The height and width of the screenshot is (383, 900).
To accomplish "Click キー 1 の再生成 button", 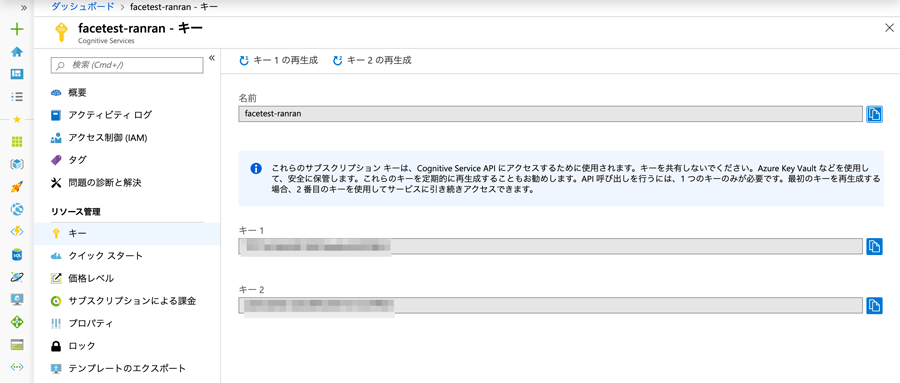I will pyautogui.click(x=278, y=60).
